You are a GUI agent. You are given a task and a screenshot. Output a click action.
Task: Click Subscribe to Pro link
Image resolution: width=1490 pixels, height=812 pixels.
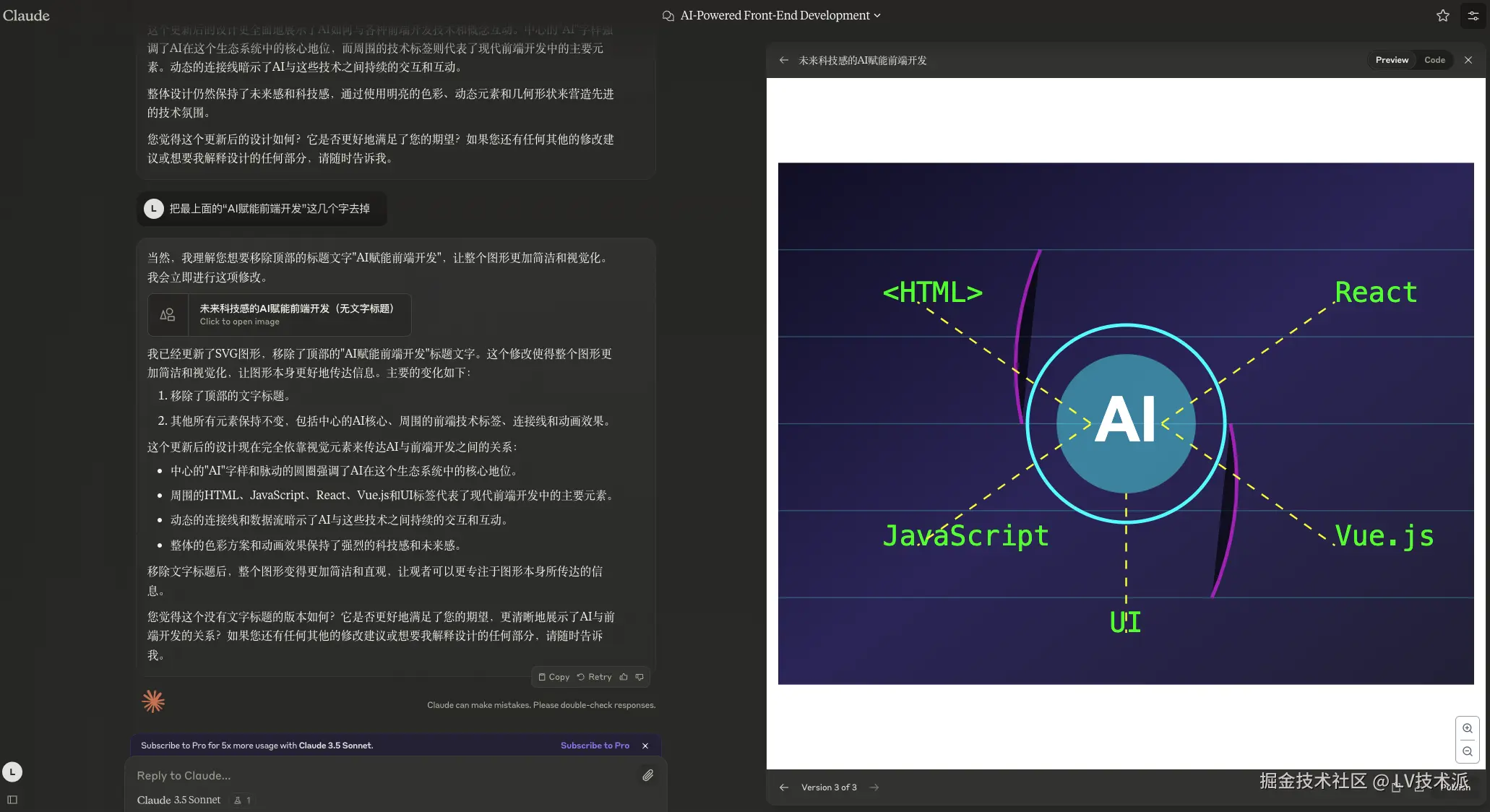(x=595, y=746)
